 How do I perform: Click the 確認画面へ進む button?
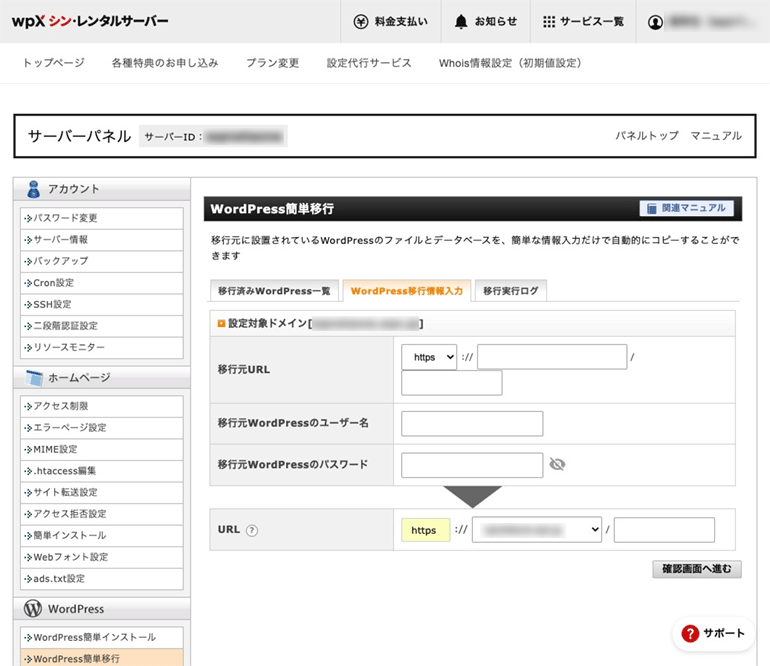tap(697, 569)
